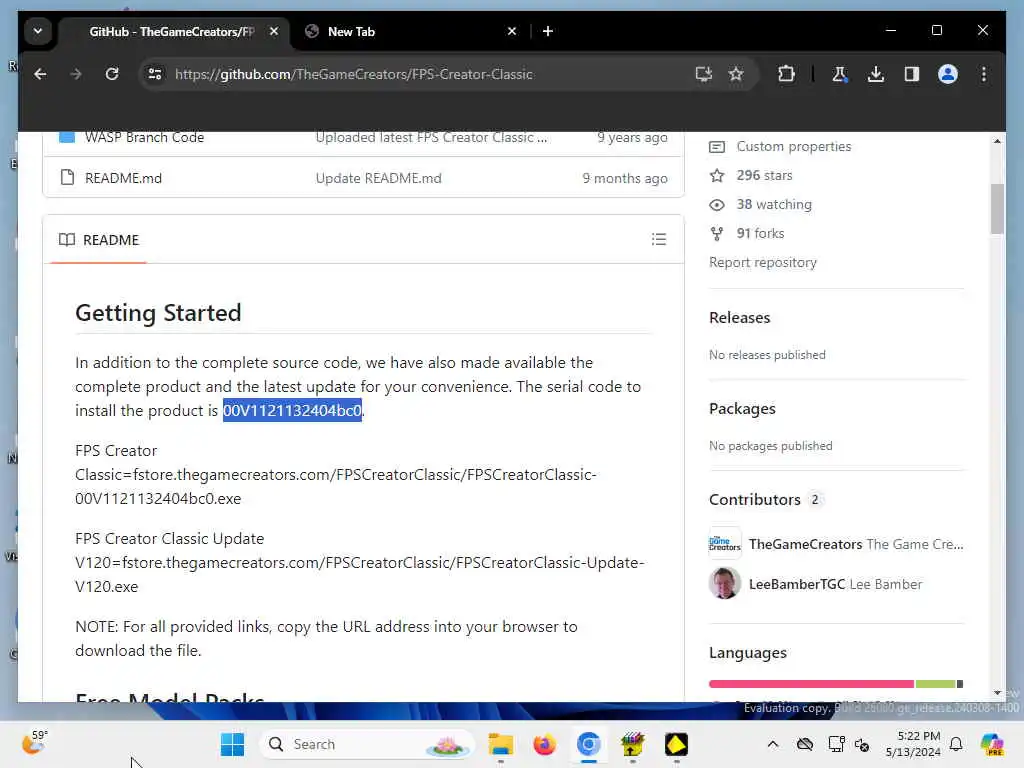
Task: Click the Getting Started heading
Action: click(x=158, y=313)
